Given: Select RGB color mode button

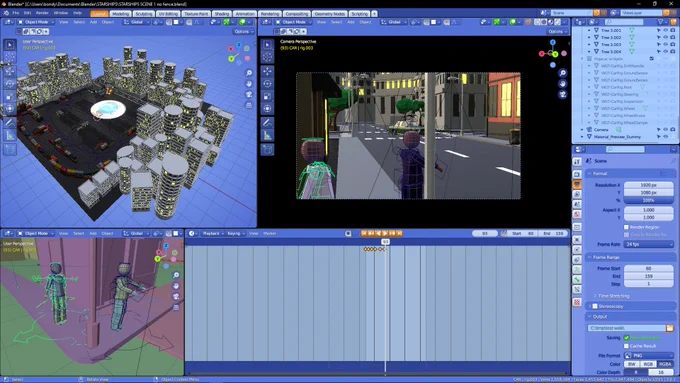Looking at the screenshot, I should (648, 364).
